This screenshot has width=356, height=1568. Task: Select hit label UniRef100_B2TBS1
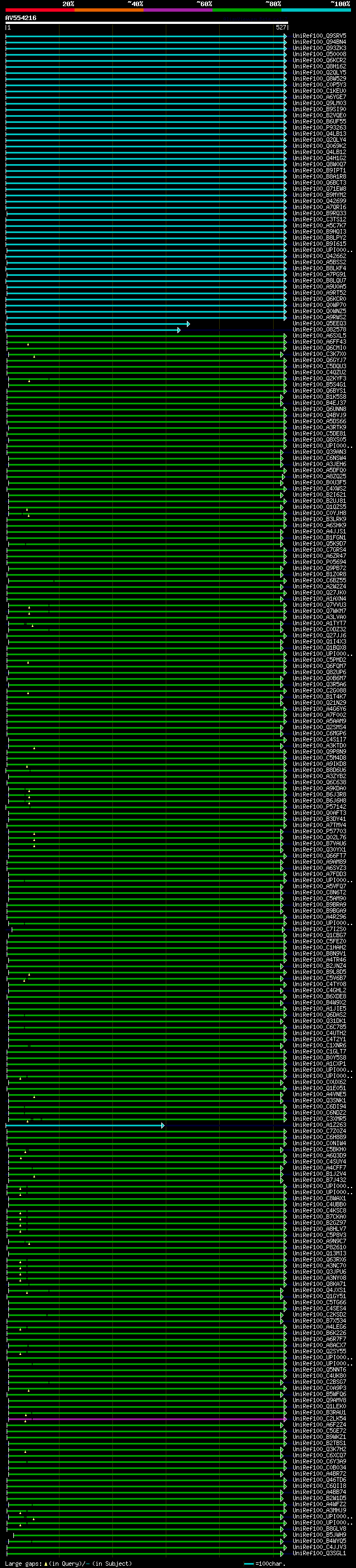tap(319, 1444)
